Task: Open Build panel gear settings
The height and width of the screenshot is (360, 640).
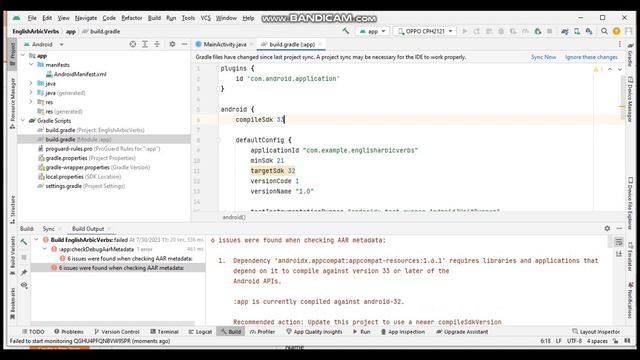Action: click(x=607, y=228)
